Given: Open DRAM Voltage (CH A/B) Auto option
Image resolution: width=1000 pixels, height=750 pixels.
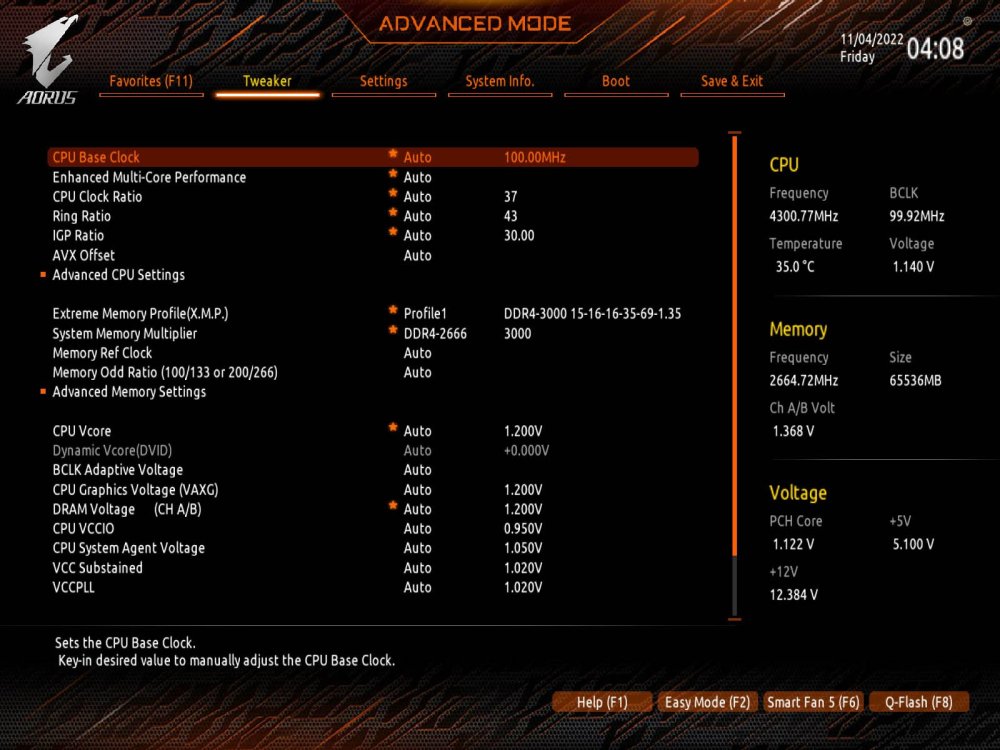Looking at the screenshot, I should point(418,510).
